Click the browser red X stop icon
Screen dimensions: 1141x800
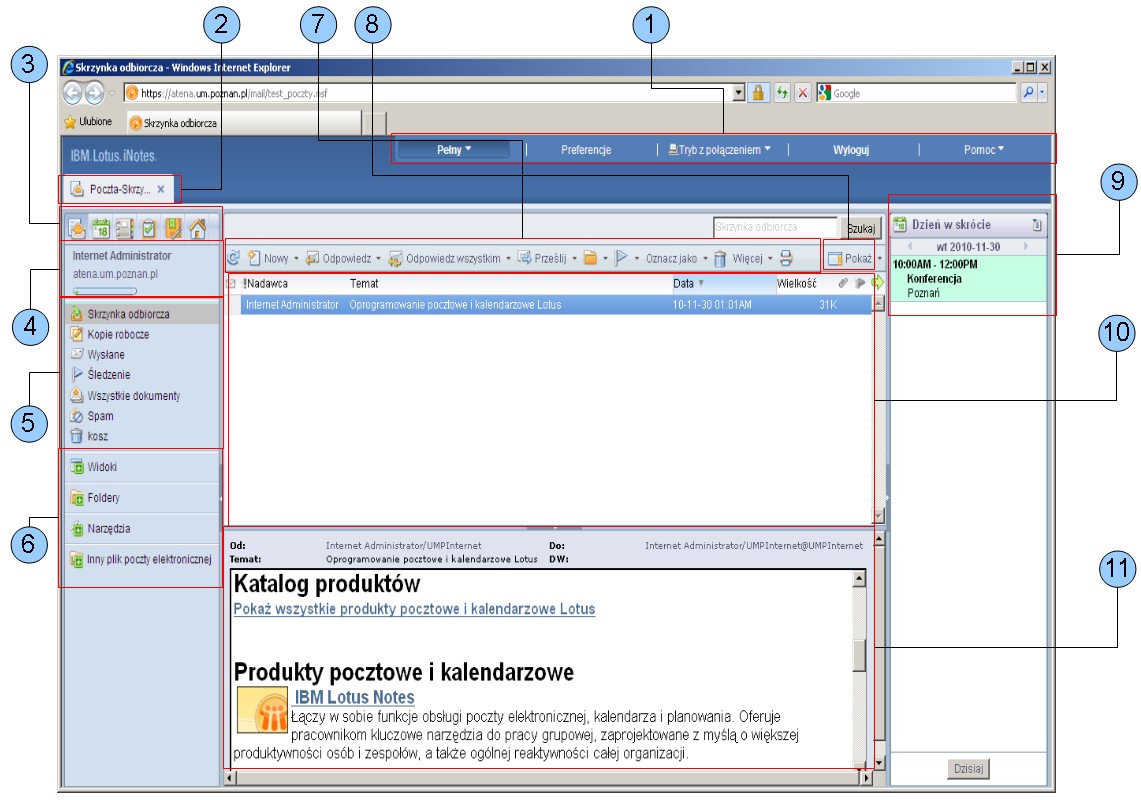pos(803,92)
